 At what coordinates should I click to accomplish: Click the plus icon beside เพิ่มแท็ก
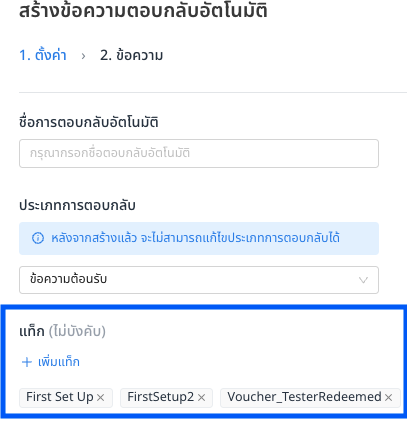pos(27,362)
